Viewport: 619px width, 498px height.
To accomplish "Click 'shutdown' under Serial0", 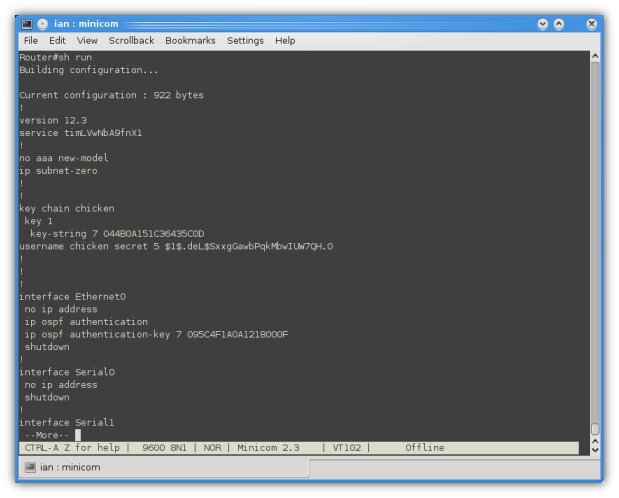I will (47, 398).
